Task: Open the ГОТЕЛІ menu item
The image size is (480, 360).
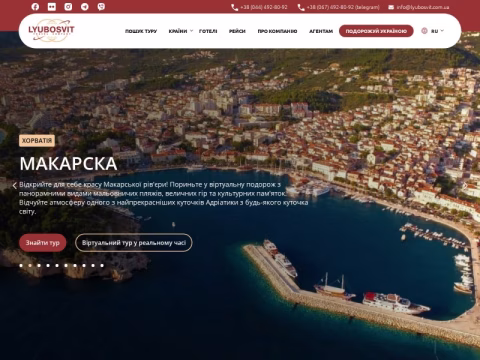Action: click(208, 31)
